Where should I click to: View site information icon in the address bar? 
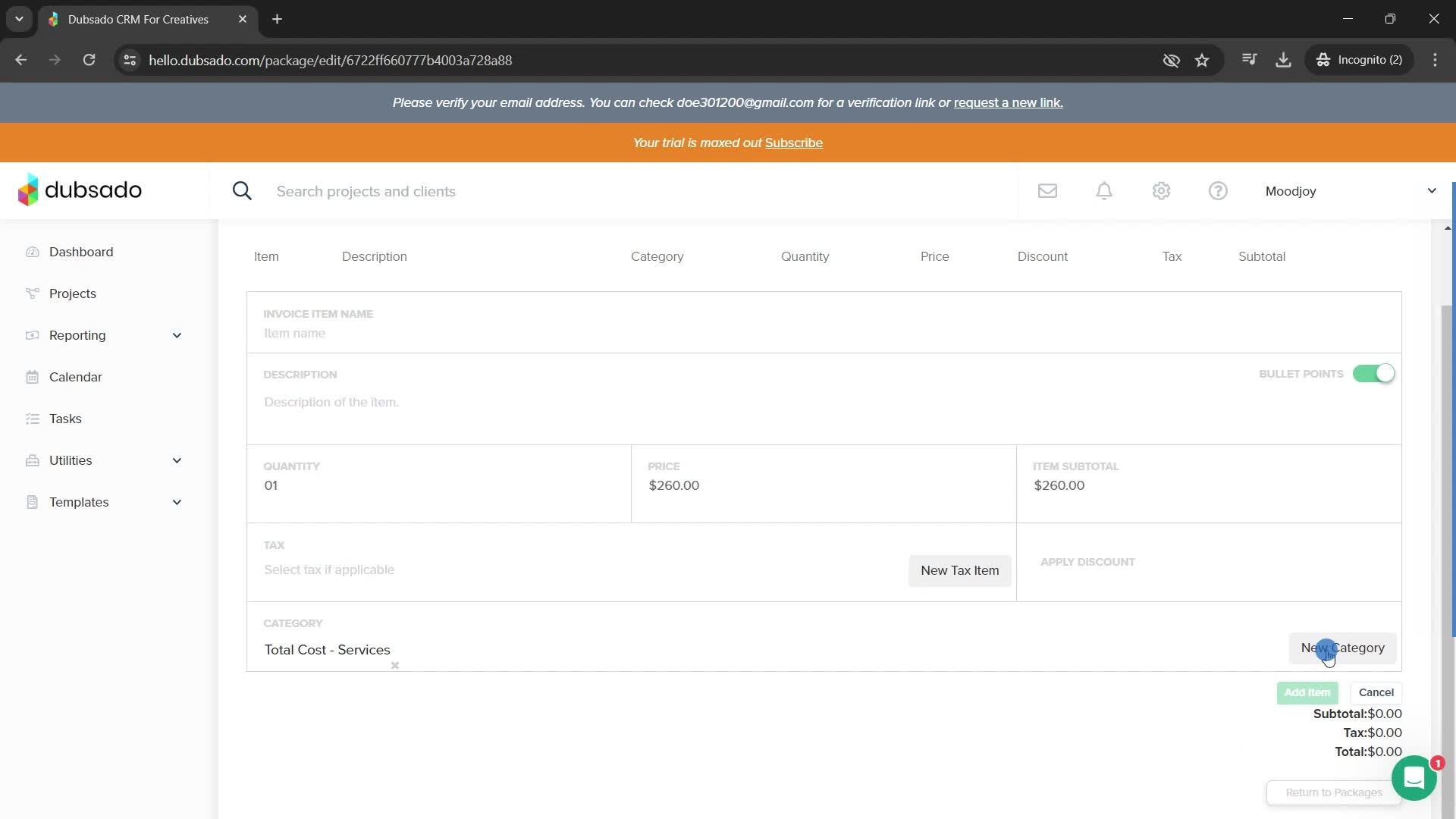pyautogui.click(x=130, y=60)
